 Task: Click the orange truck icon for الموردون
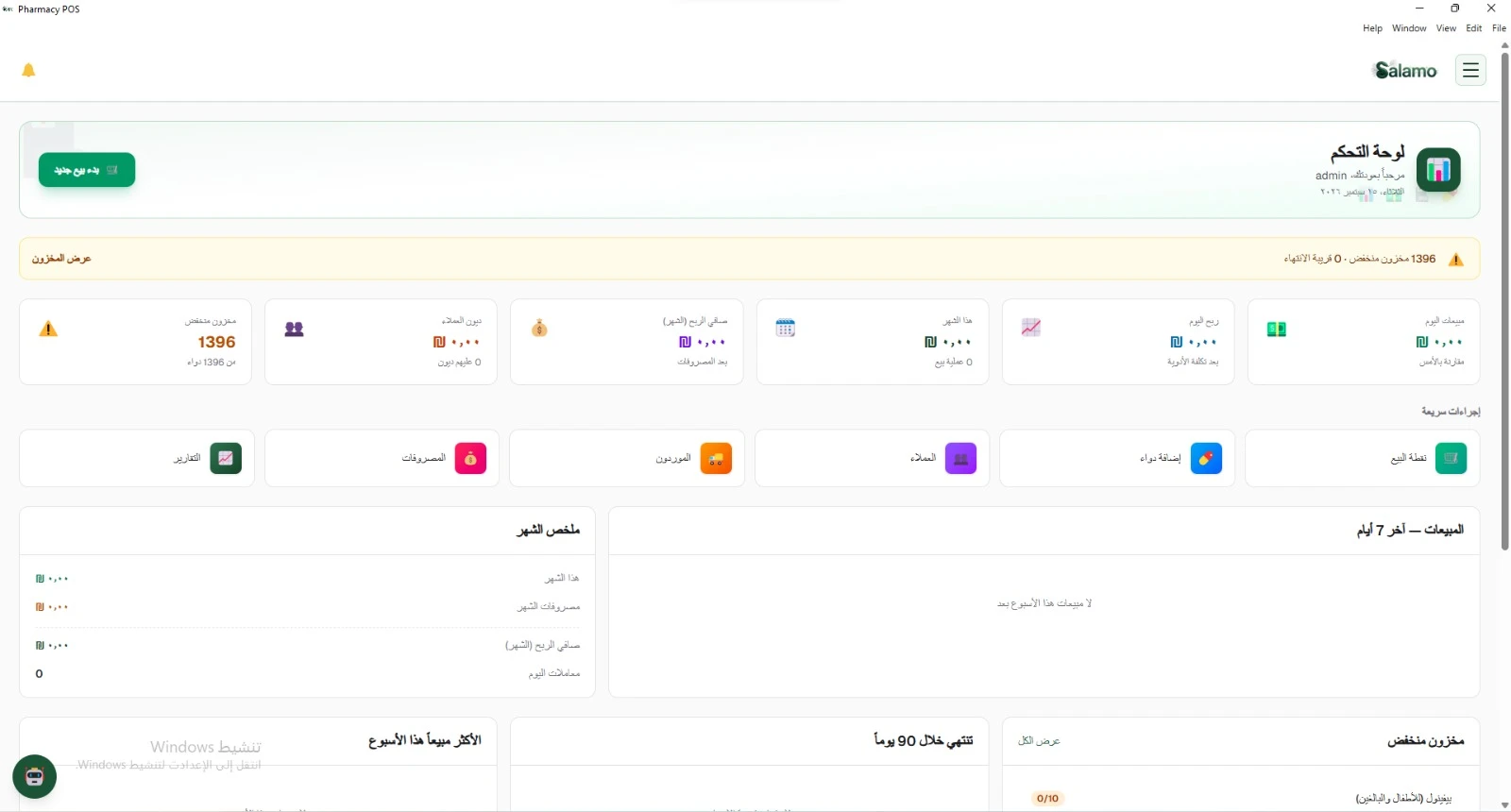pyautogui.click(x=716, y=458)
